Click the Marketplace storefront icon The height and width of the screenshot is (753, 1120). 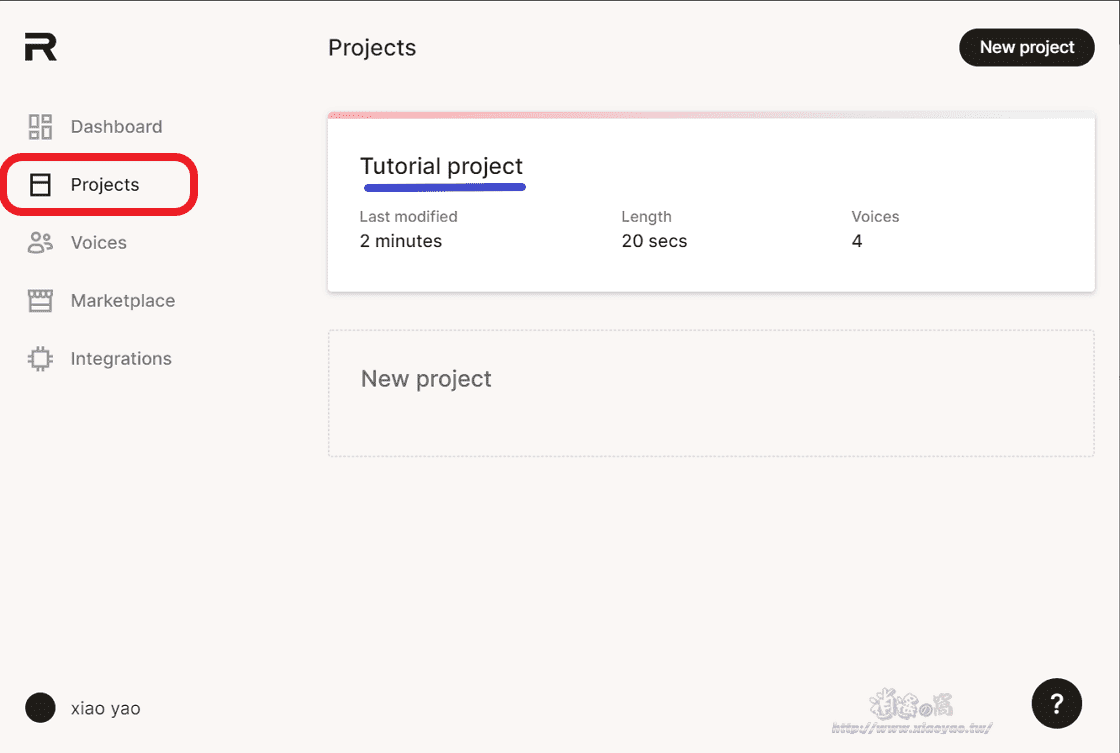click(40, 301)
